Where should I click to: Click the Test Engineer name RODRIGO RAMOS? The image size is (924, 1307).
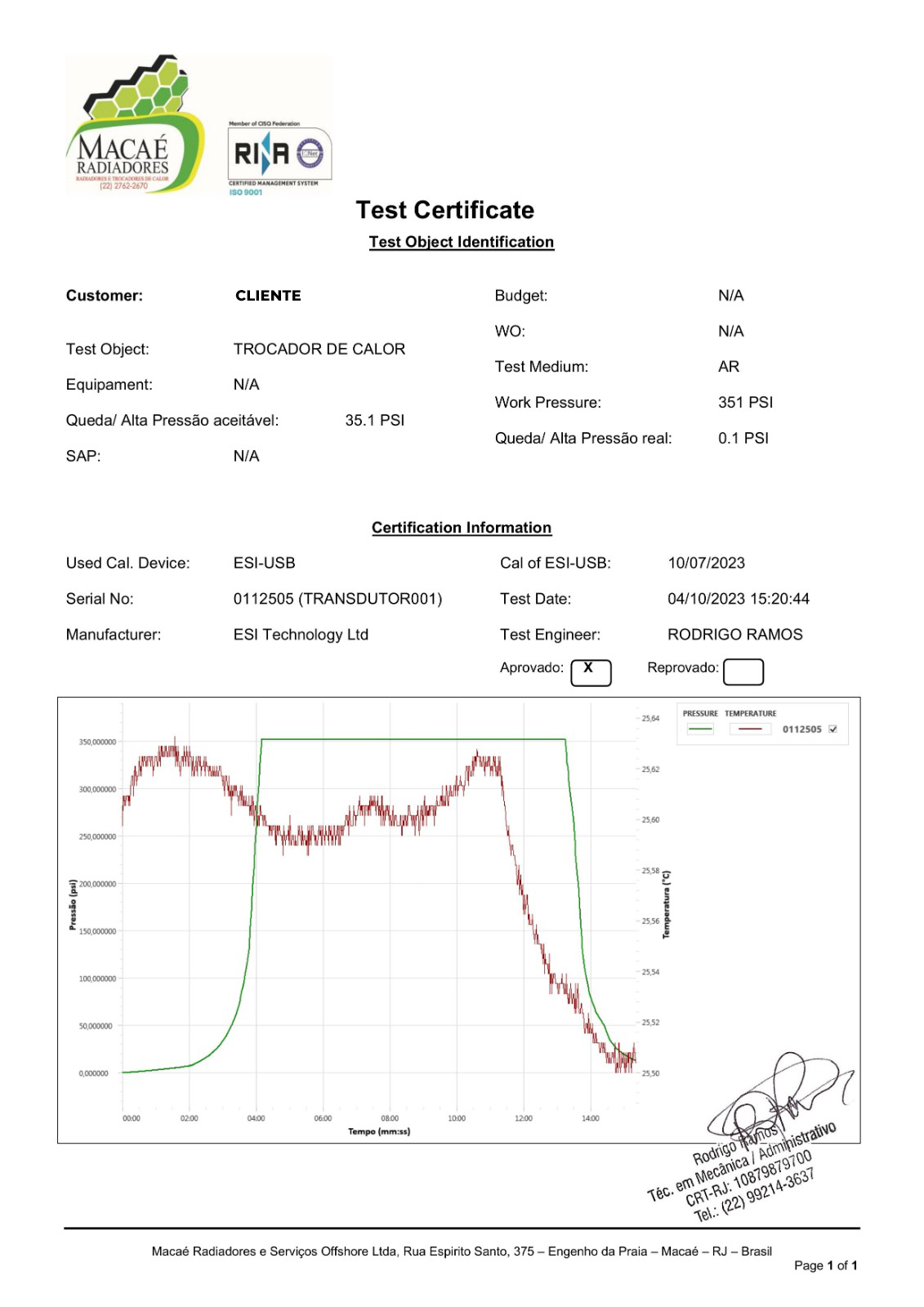click(734, 635)
